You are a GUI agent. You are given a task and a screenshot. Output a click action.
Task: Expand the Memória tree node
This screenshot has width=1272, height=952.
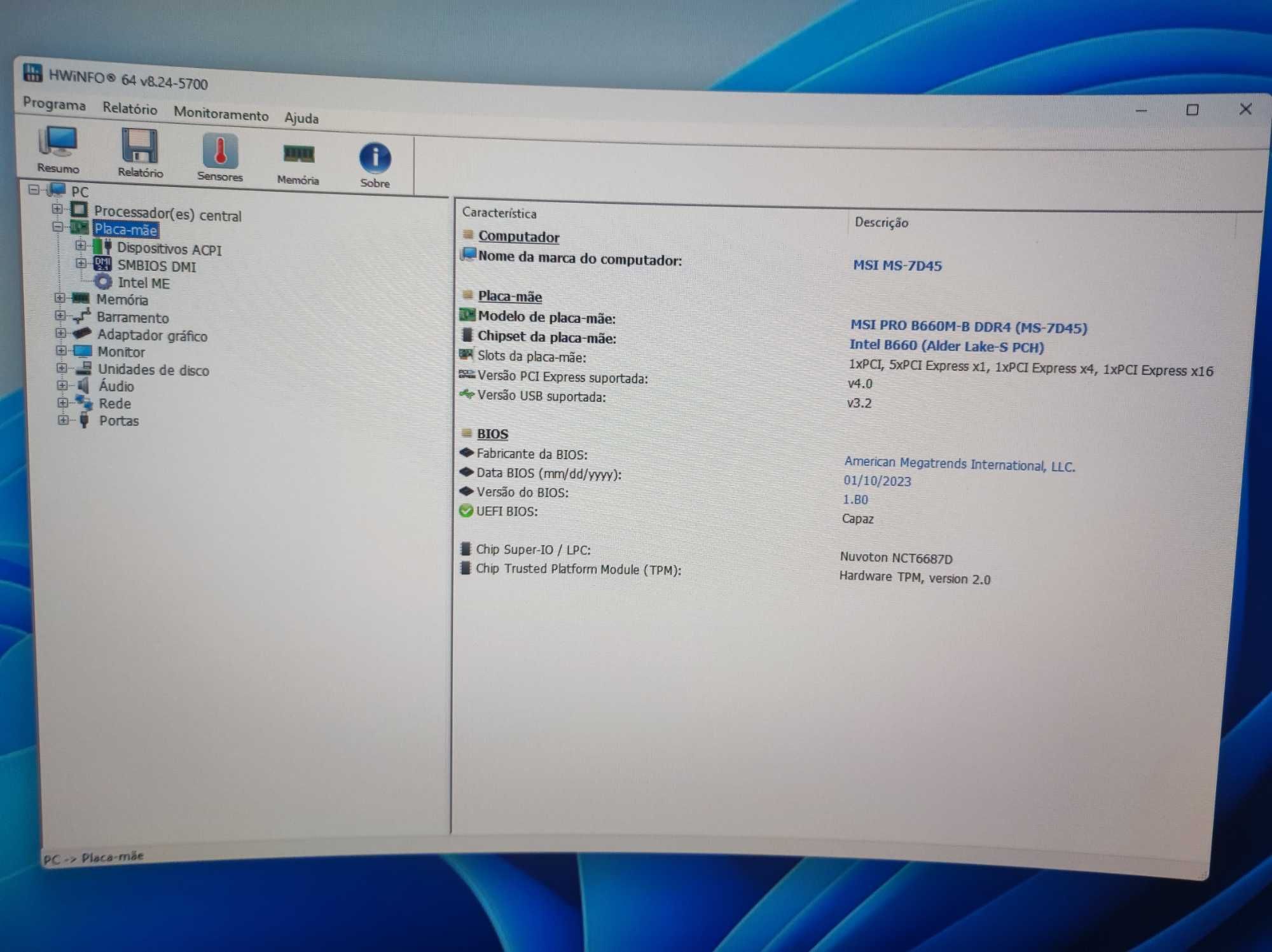60,298
